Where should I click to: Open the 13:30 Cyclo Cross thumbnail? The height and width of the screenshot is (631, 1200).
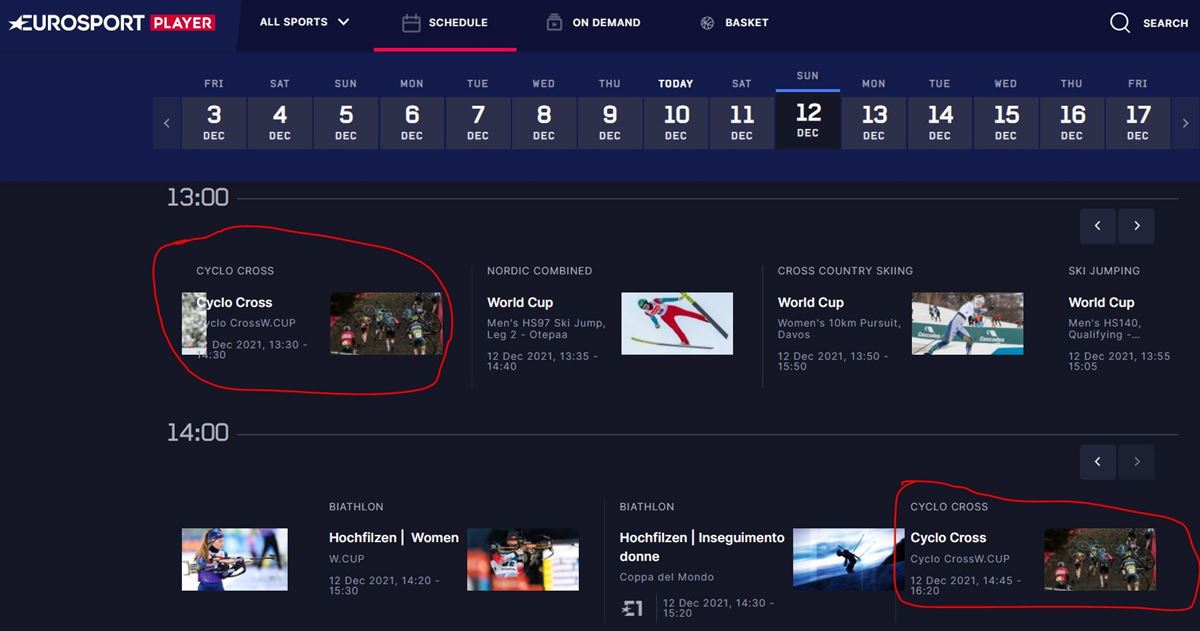[x=386, y=323]
